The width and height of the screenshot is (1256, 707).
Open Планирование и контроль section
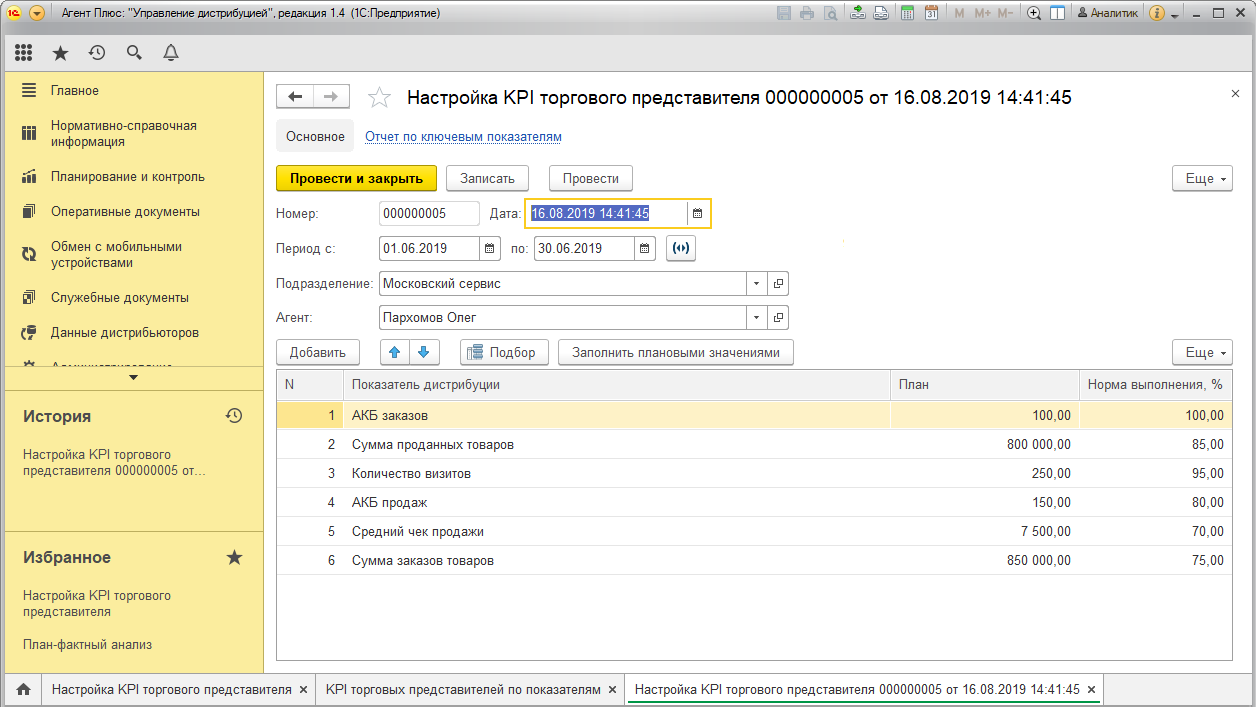coord(127,177)
